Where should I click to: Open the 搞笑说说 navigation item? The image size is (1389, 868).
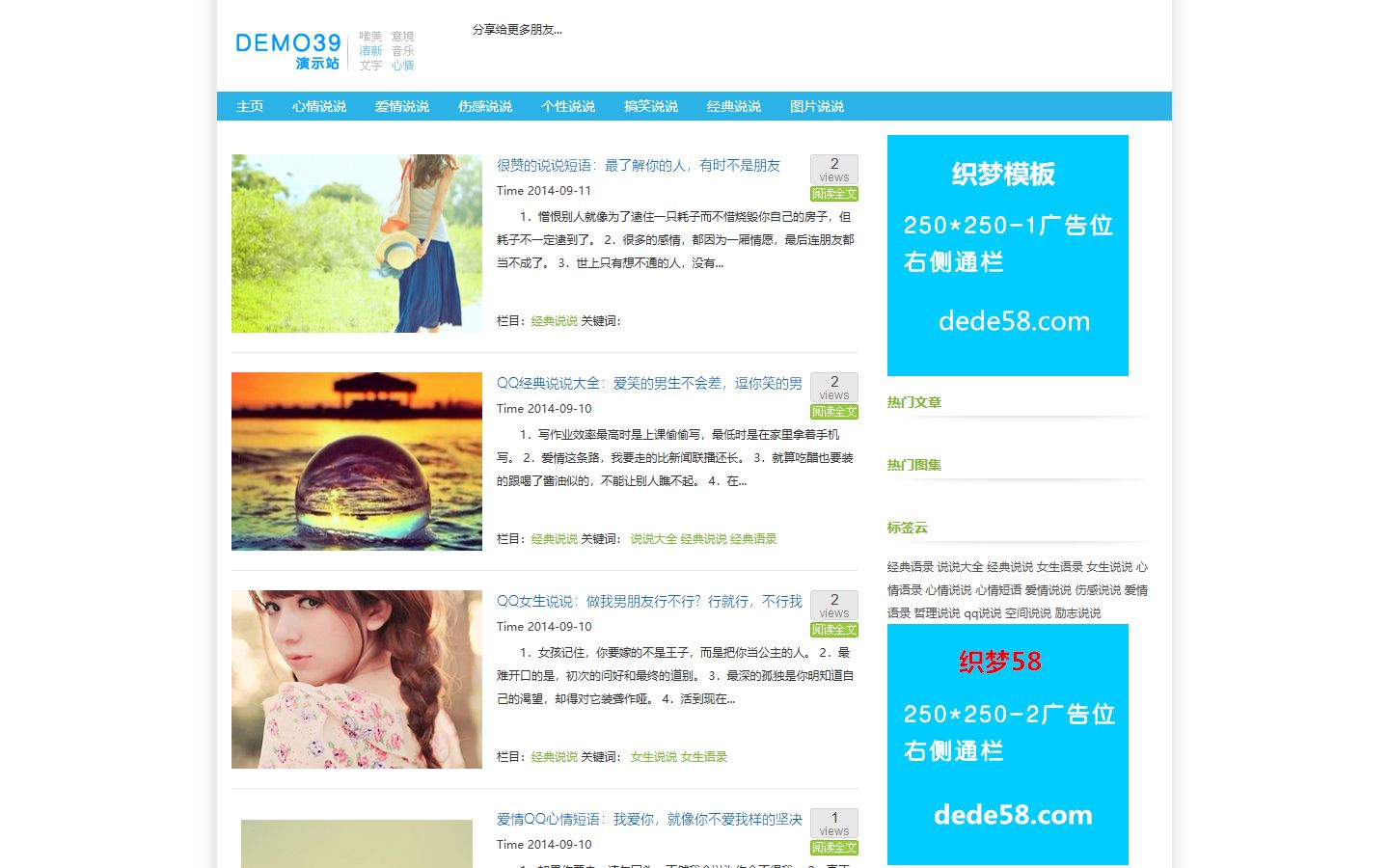click(x=651, y=106)
